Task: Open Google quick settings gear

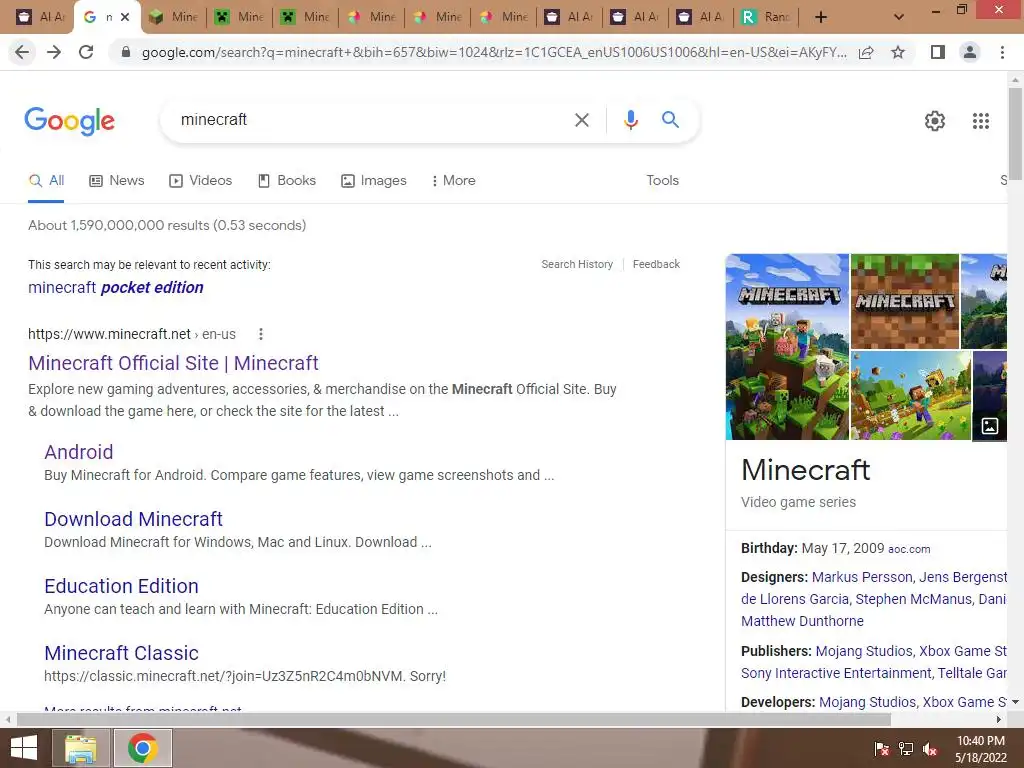Action: pyautogui.click(x=935, y=121)
